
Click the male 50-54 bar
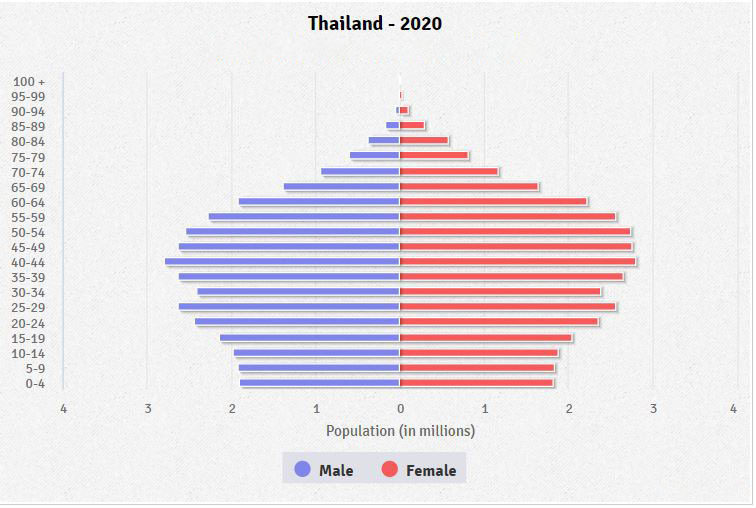click(292, 232)
